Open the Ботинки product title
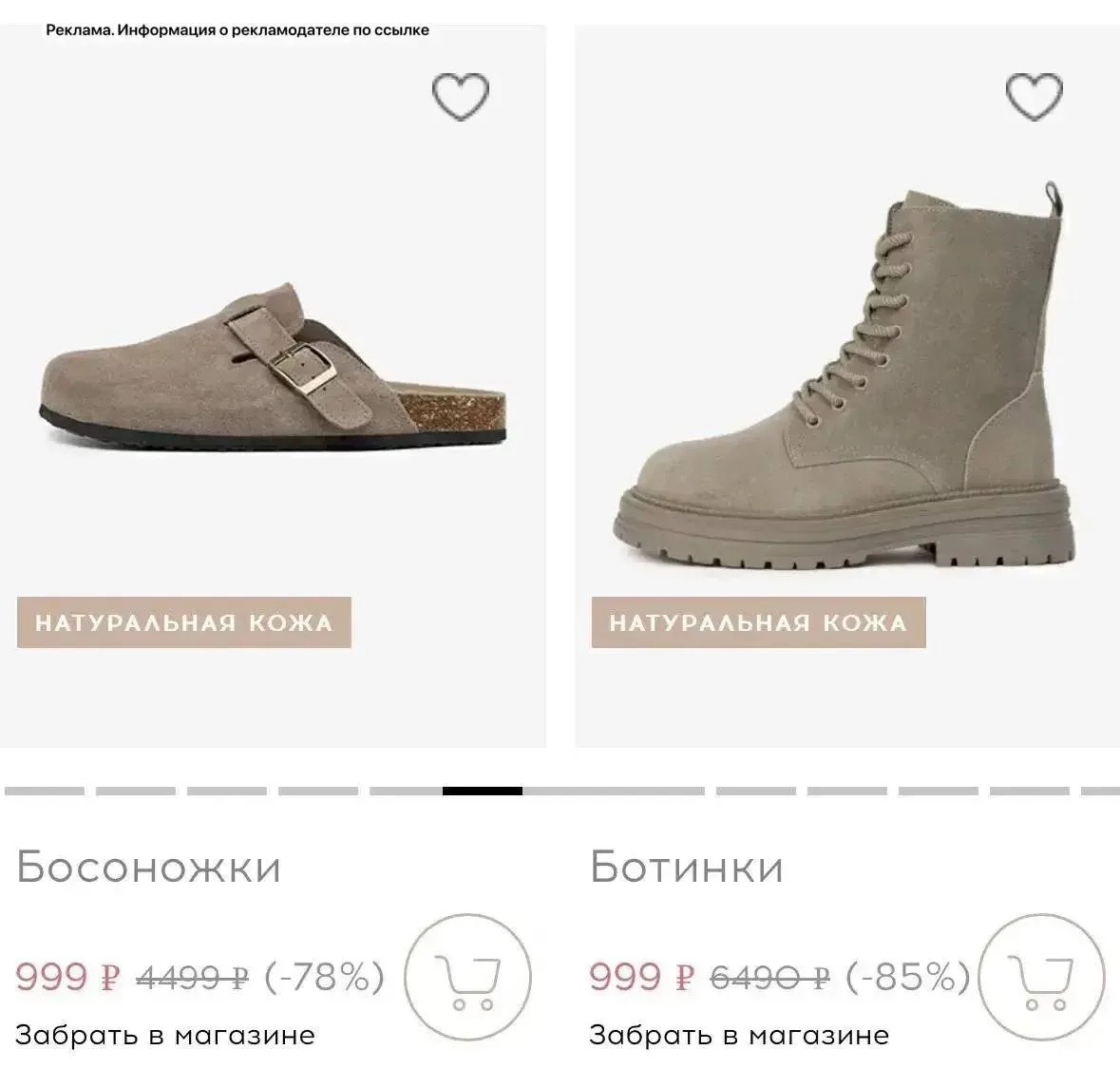The width and height of the screenshot is (1120, 1088). pyautogui.click(x=687, y=868)
